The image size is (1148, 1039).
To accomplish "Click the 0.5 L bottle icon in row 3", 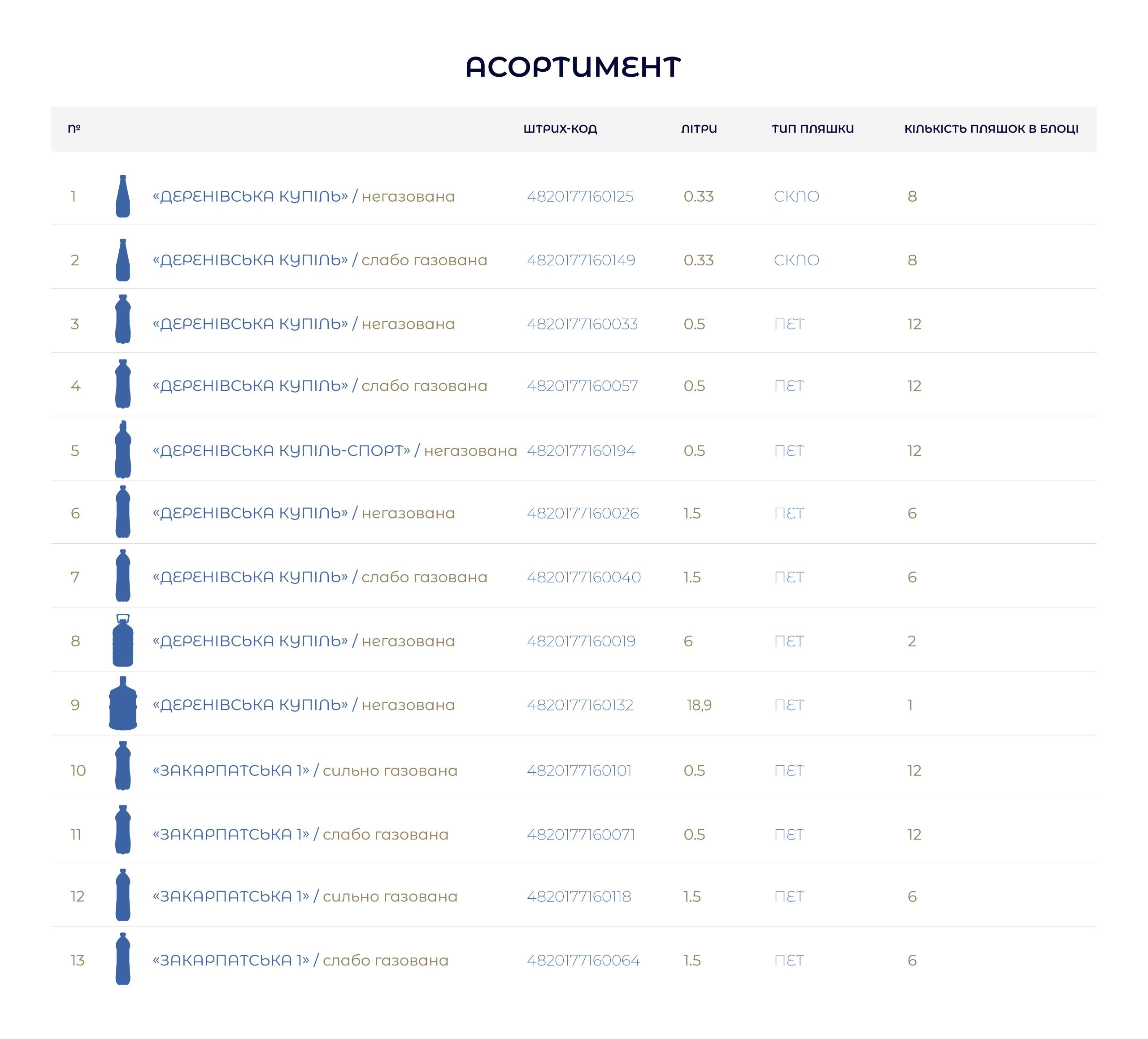I will click(123, 320).
